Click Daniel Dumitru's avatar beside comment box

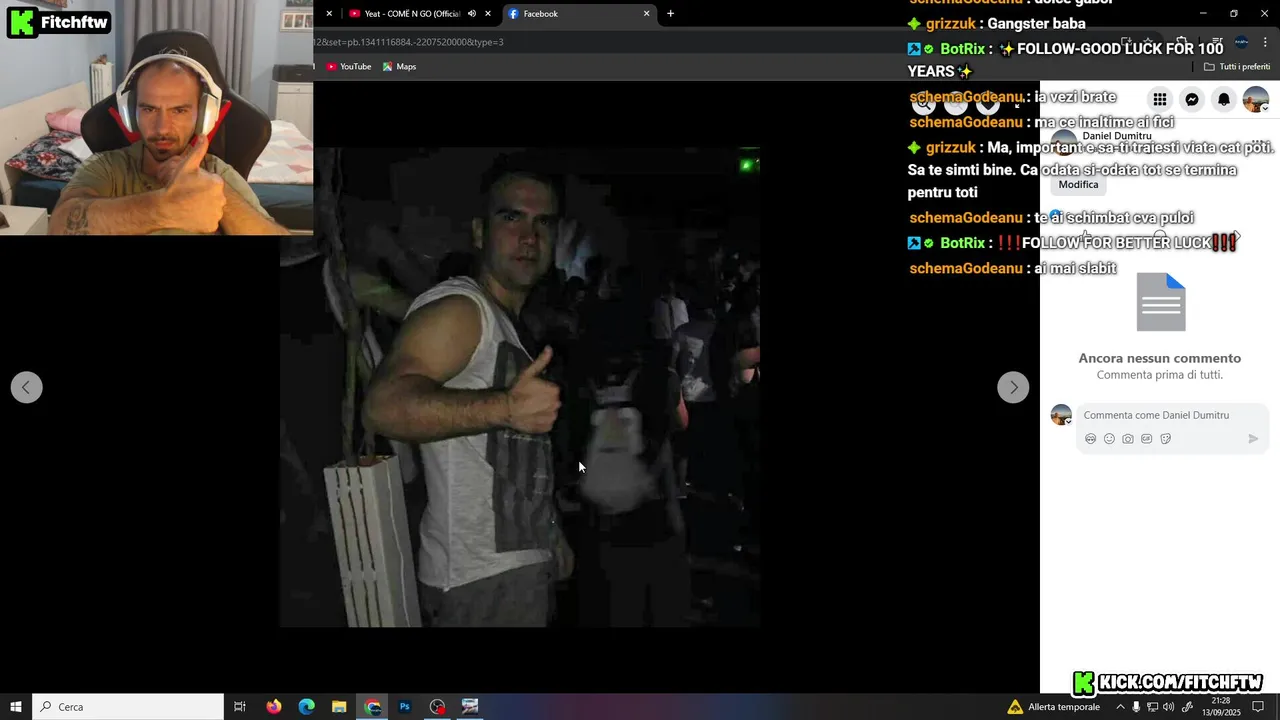pos(1061,415)
